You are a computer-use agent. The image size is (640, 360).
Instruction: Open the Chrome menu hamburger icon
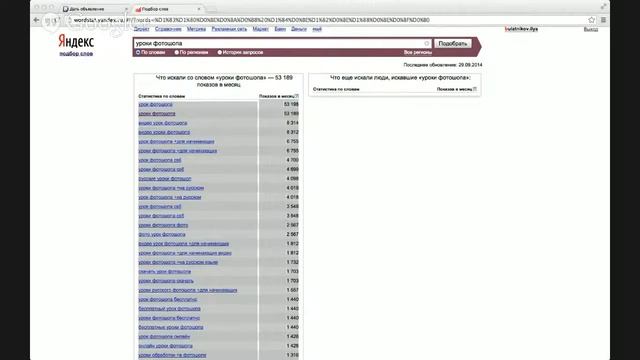[603, 20]
